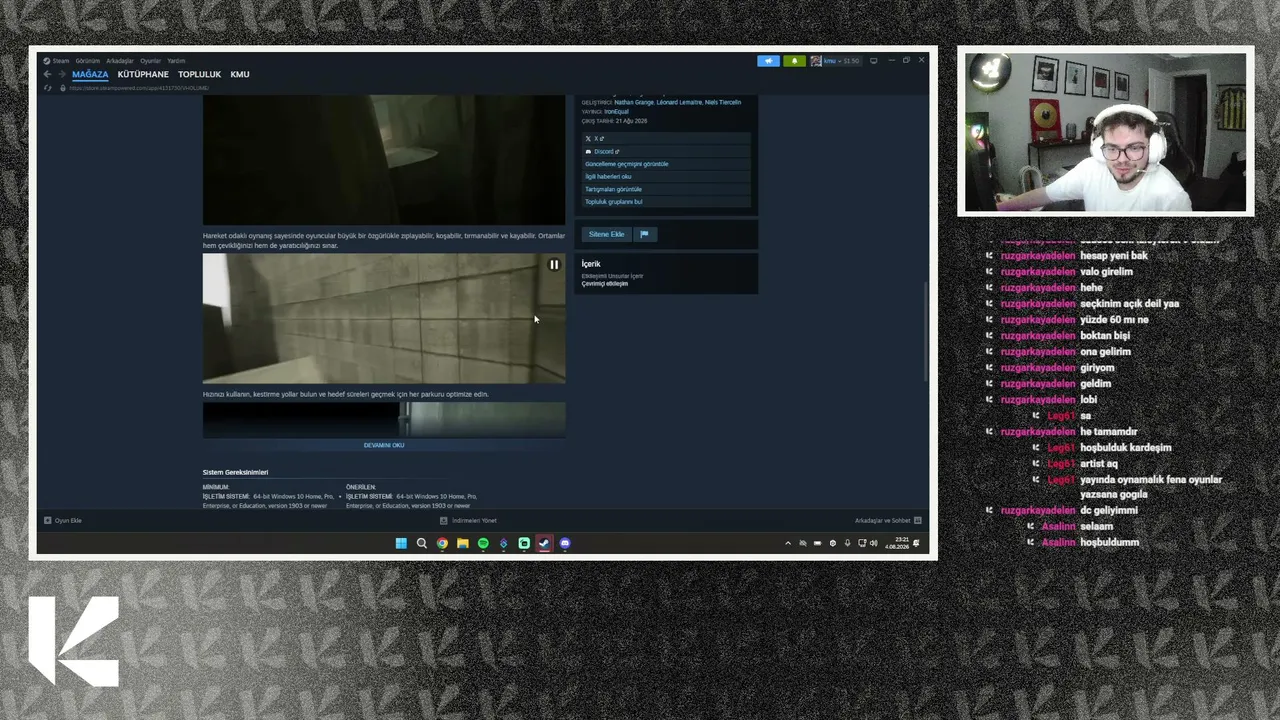This screenshot has height=720, width=1280.
Task: Open publisher IronEqual's page
Action: [617, 111]
